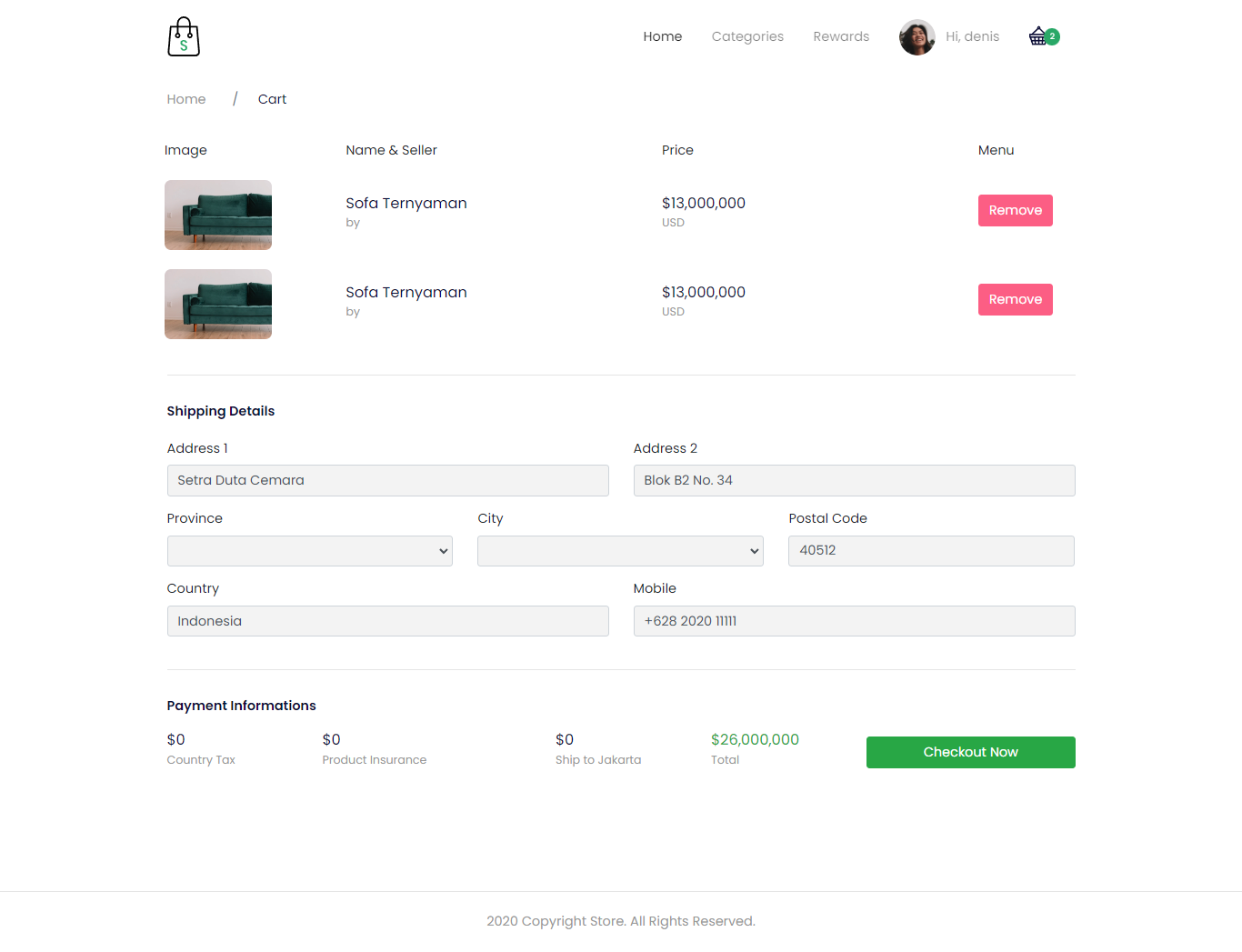Expand the City dropdown
1242x952 pixels.
click(x=619, y=550)
